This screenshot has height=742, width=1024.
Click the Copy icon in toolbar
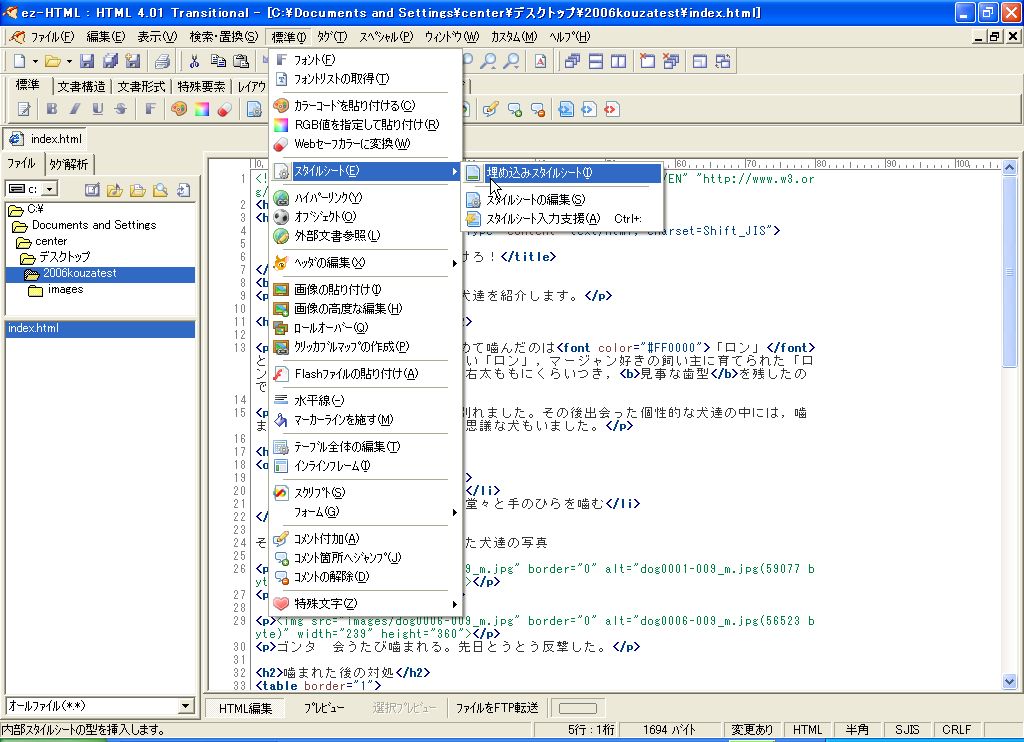(x=217, y=61)
